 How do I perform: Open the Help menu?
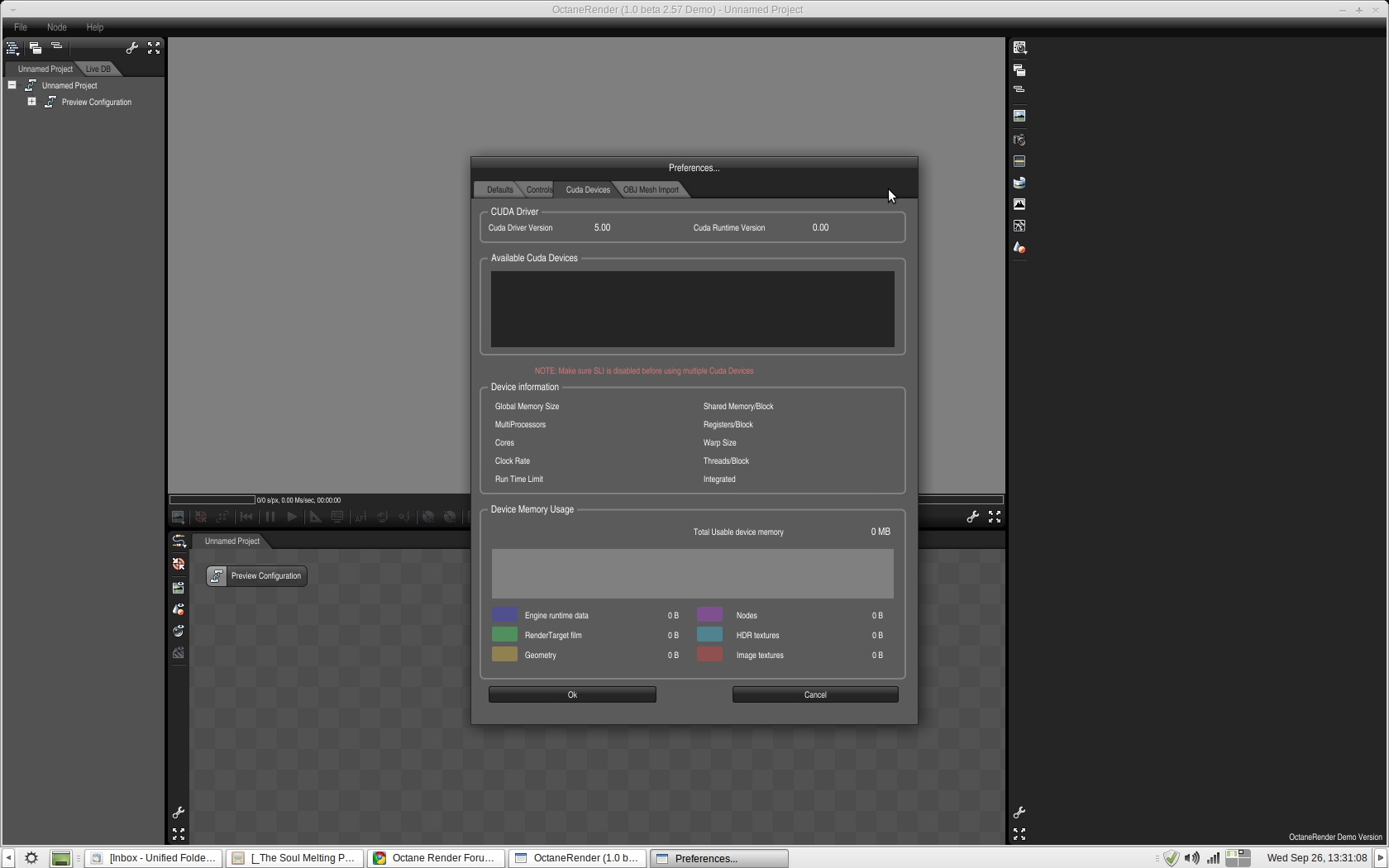click(95, 27)
